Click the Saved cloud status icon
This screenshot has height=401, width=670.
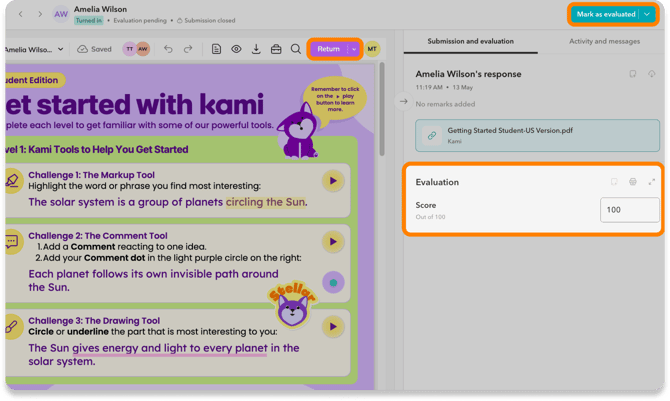tap(82, 49)
